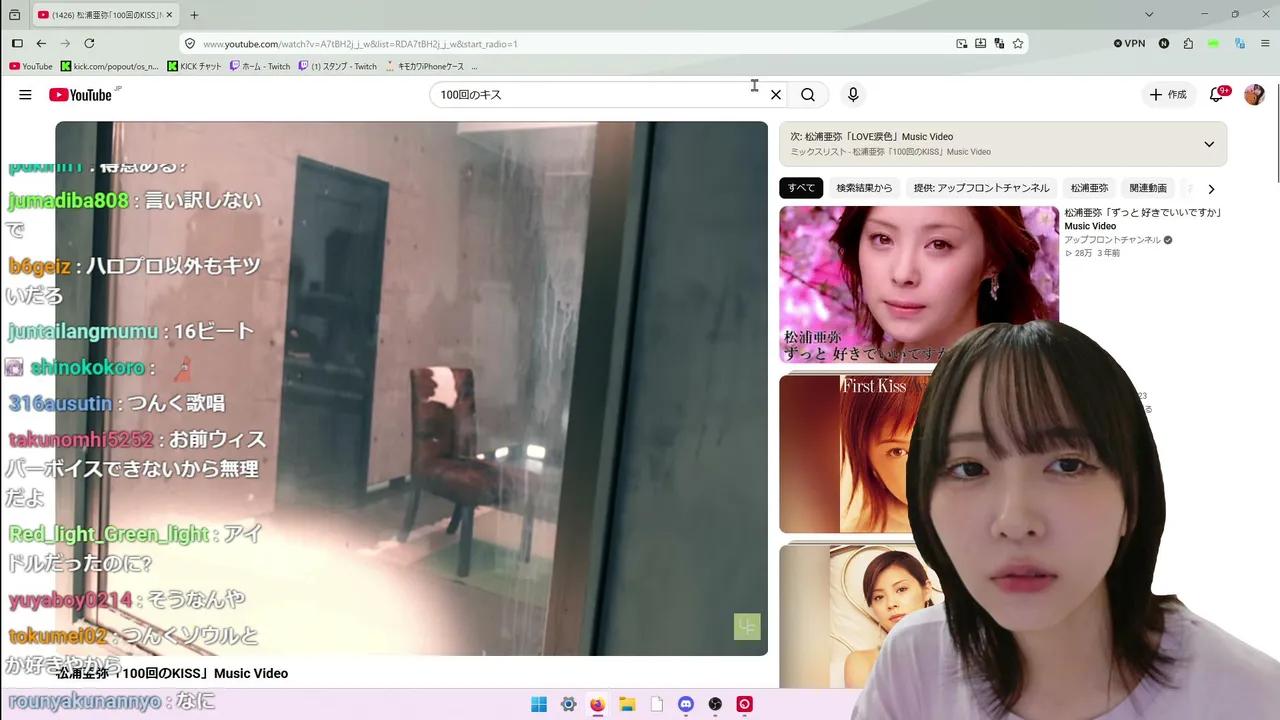Toggle the browser sidebar panel
1280x720 pixels.
[17, 44]
